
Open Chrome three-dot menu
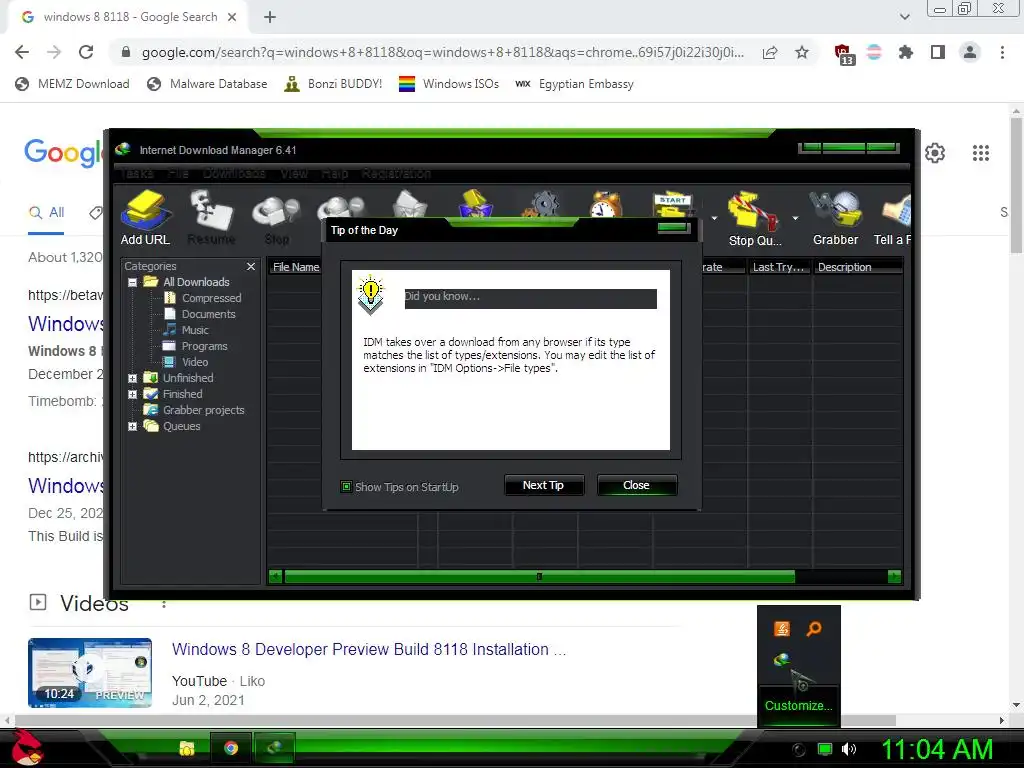click(1002, 52)
